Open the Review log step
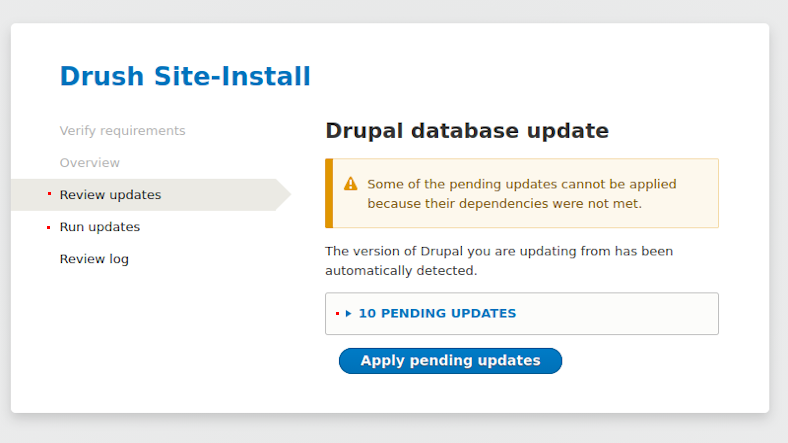The width and height of the screenshot is (788, 443). [94, 259]
